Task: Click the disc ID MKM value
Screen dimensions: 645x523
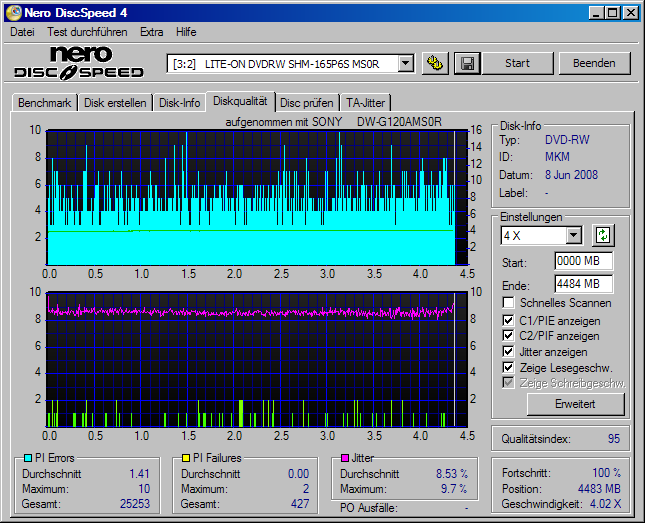Action: (557, 157)
